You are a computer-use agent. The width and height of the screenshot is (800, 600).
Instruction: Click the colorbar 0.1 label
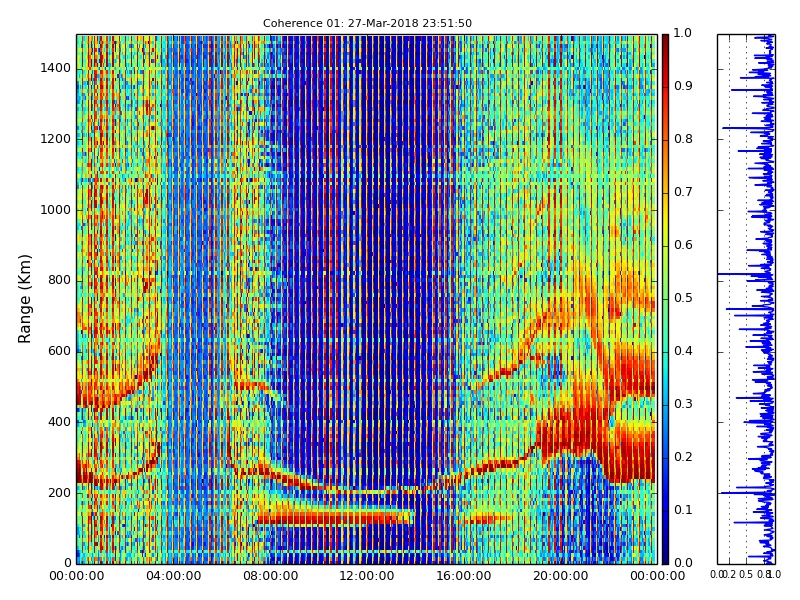[x=683, y=511]
